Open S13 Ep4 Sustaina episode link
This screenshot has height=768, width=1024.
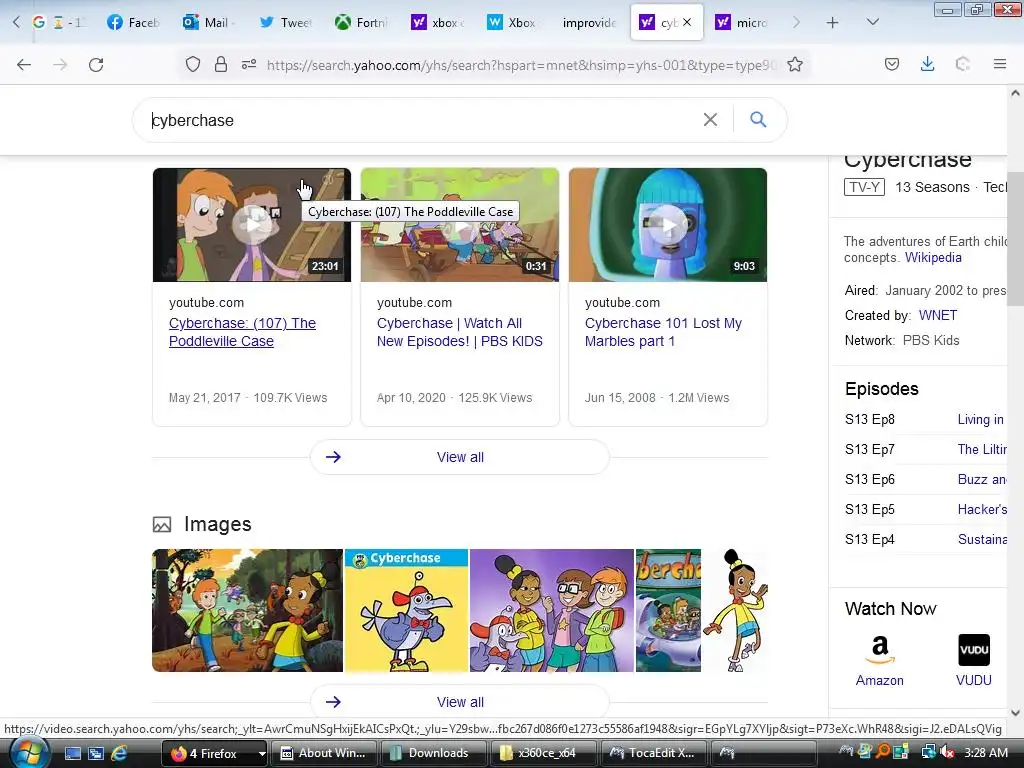(982, 539)
